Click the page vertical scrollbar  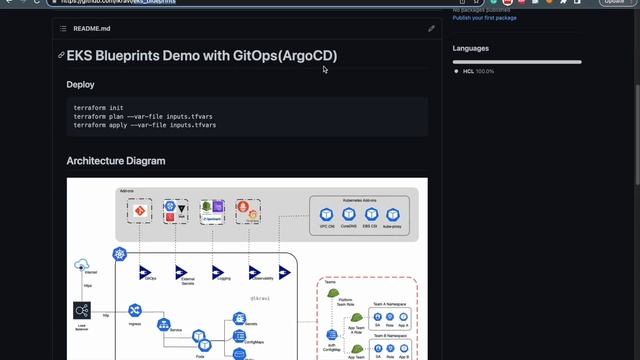click(637, 135)
